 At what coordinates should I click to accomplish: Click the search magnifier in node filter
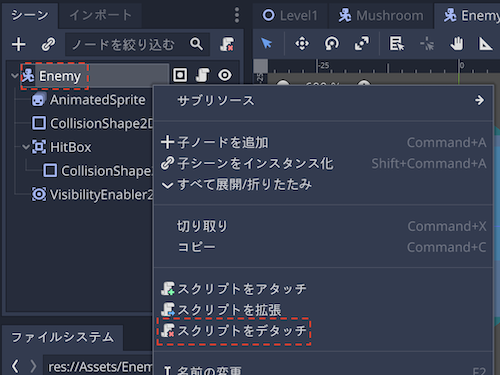tap(196, 44)
